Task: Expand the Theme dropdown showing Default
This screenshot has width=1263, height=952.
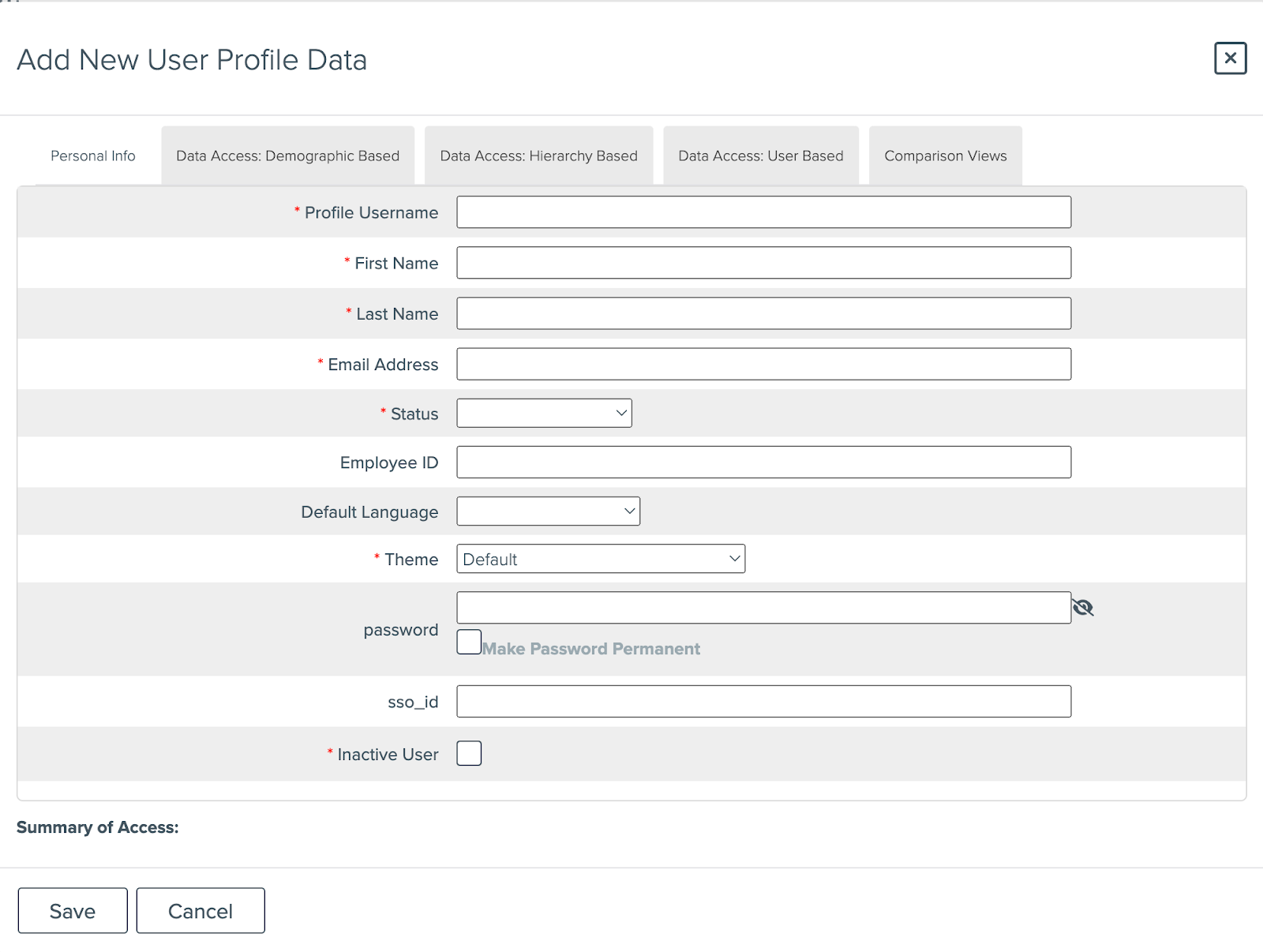Action: 600,558
